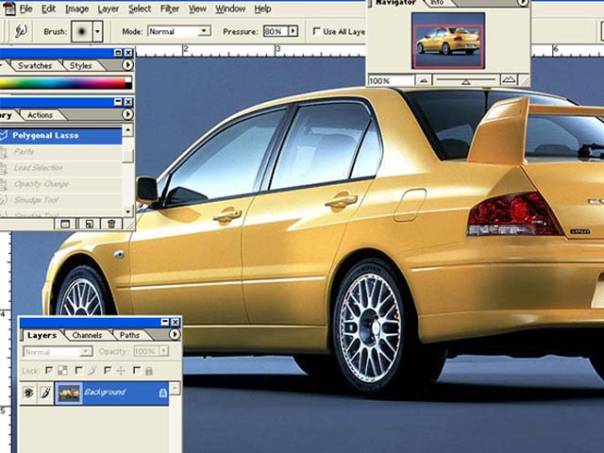Click the Smudge tool icon in options bar
This screenshot has height=453, width=604.
coord(20,31)
